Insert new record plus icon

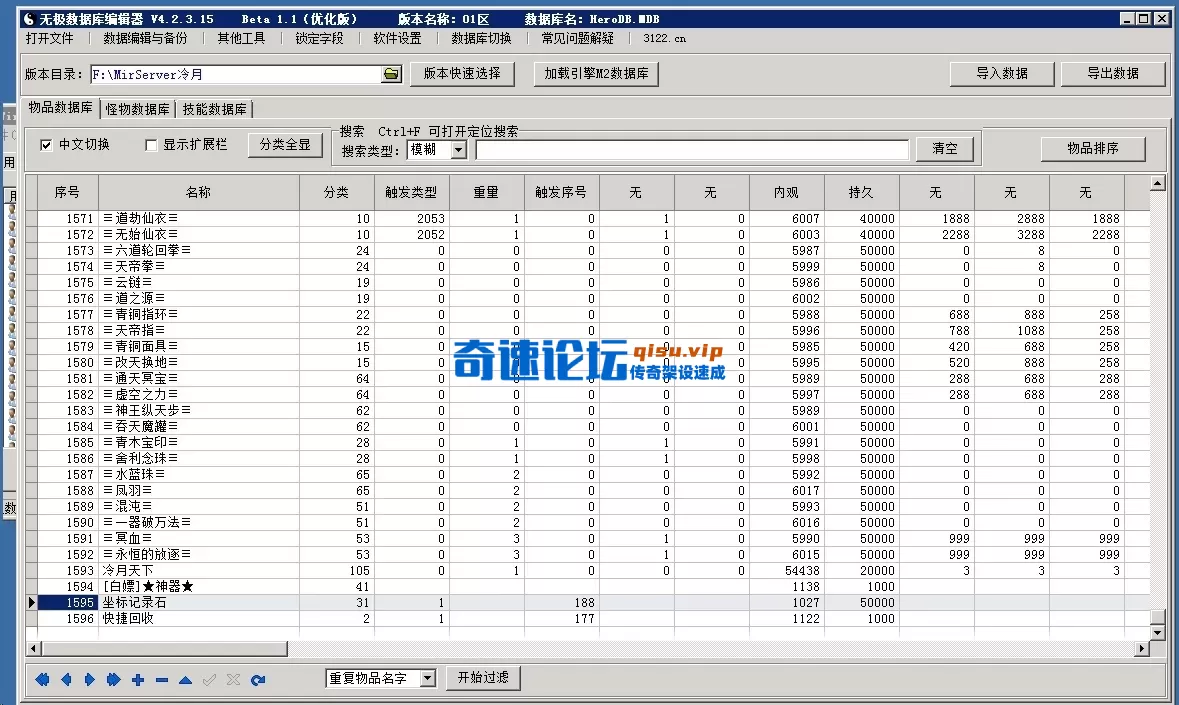[x=138, y=679]
